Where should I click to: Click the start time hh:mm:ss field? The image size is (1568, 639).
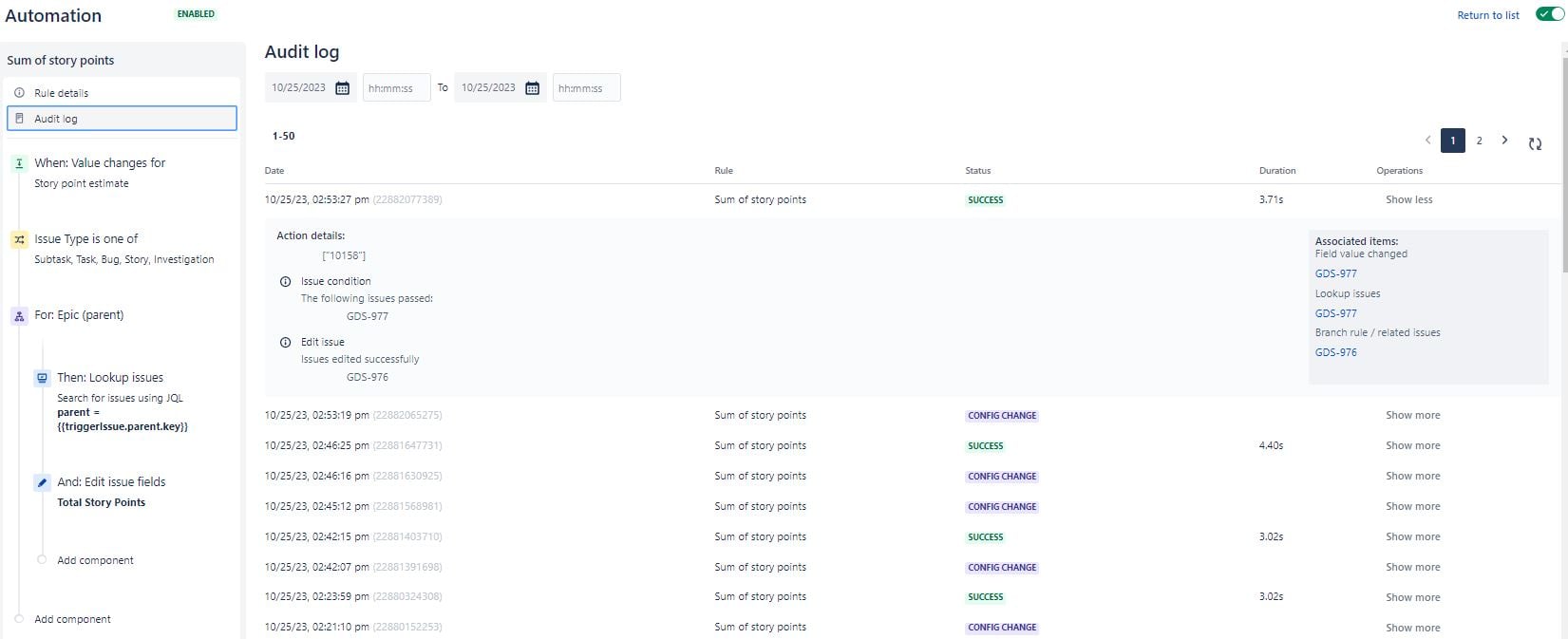pos(396,88)
